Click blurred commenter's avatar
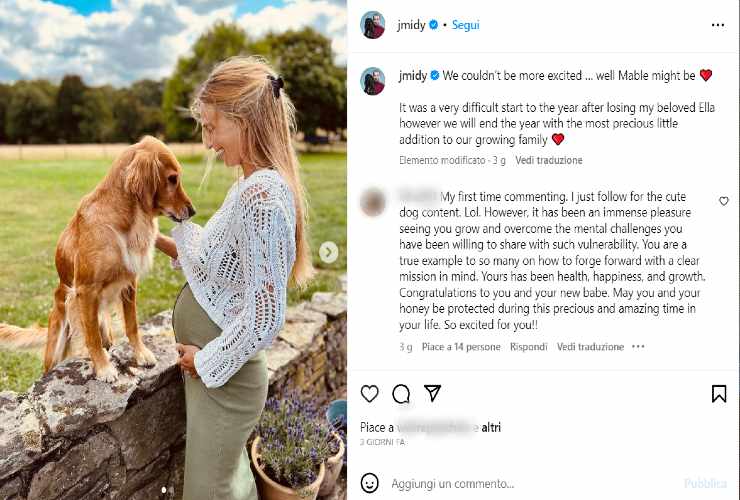The image size is (740, 500). [x=373, y=203]
